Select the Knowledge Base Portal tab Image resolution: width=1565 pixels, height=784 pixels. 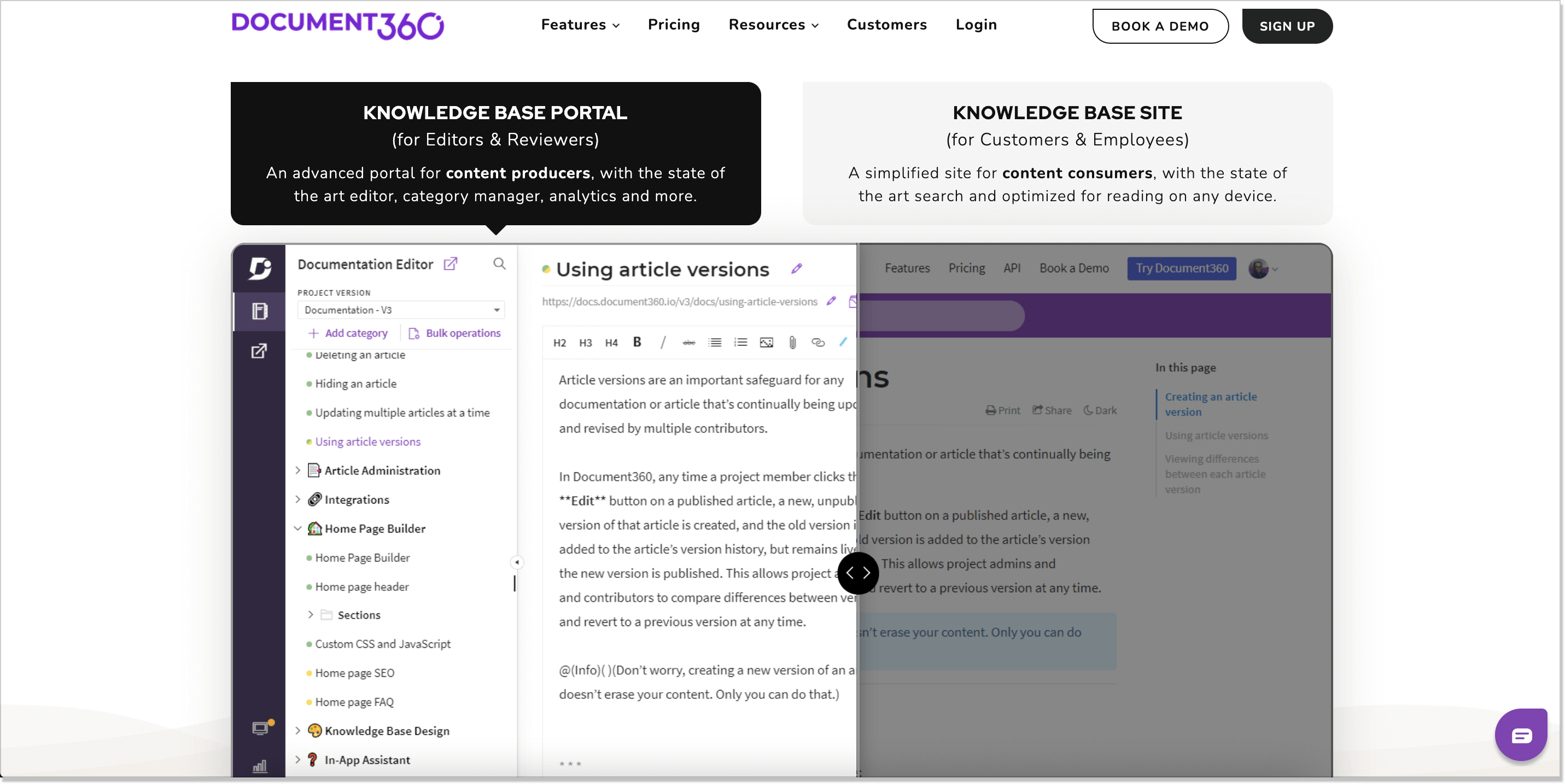pyautogui.click(x=495, y=154)
